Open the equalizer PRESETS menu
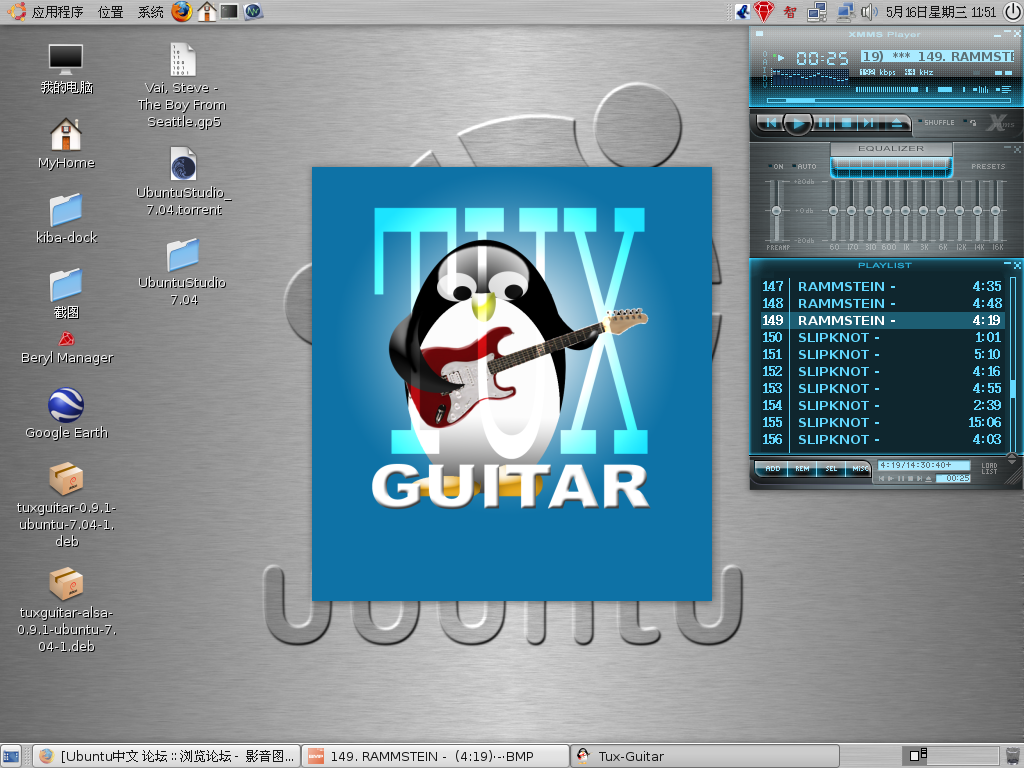 987,167
